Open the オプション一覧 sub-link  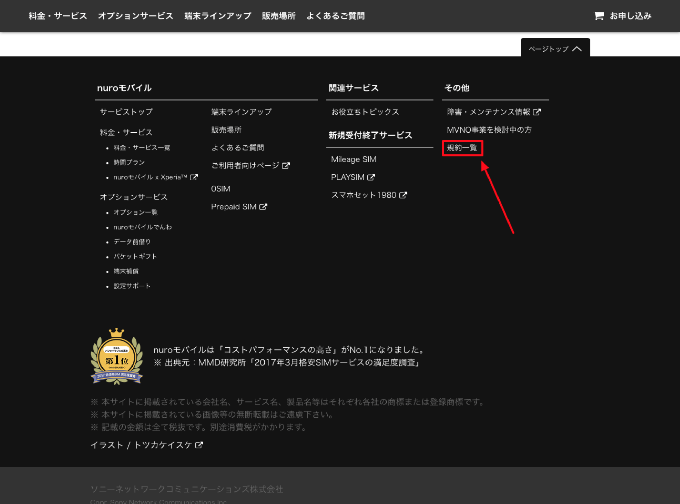[135, 212]
